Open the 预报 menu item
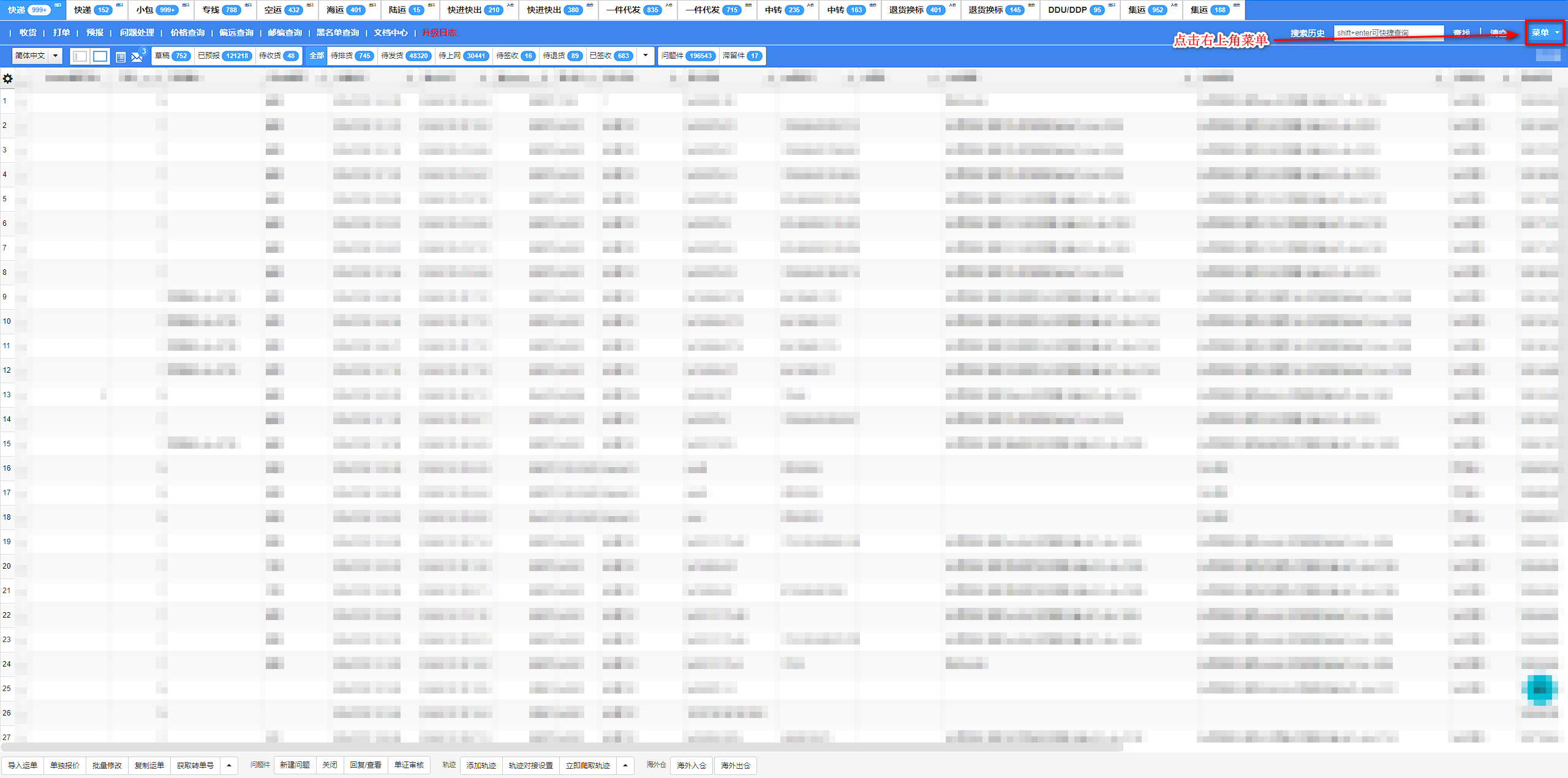The image size is (1568, 778). (x=95, y=32)
